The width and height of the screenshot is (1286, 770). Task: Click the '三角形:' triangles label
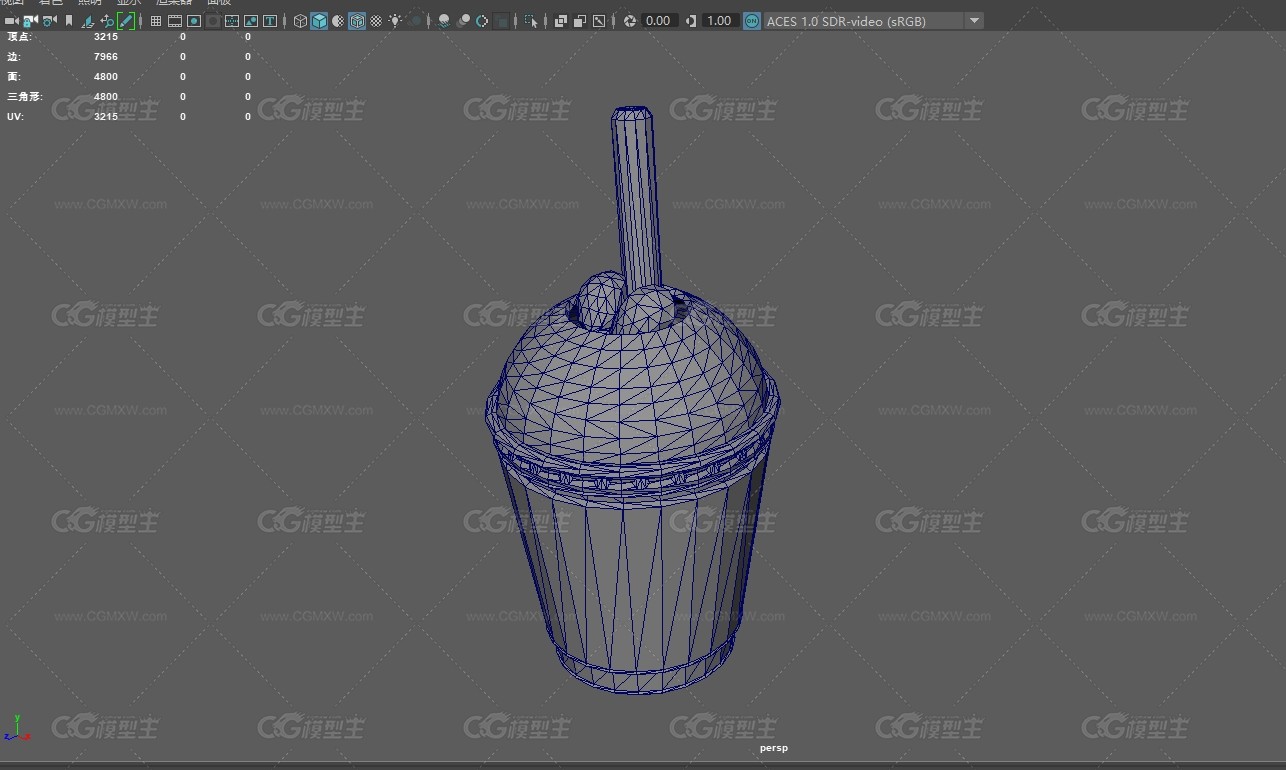[x=25, y=96]
